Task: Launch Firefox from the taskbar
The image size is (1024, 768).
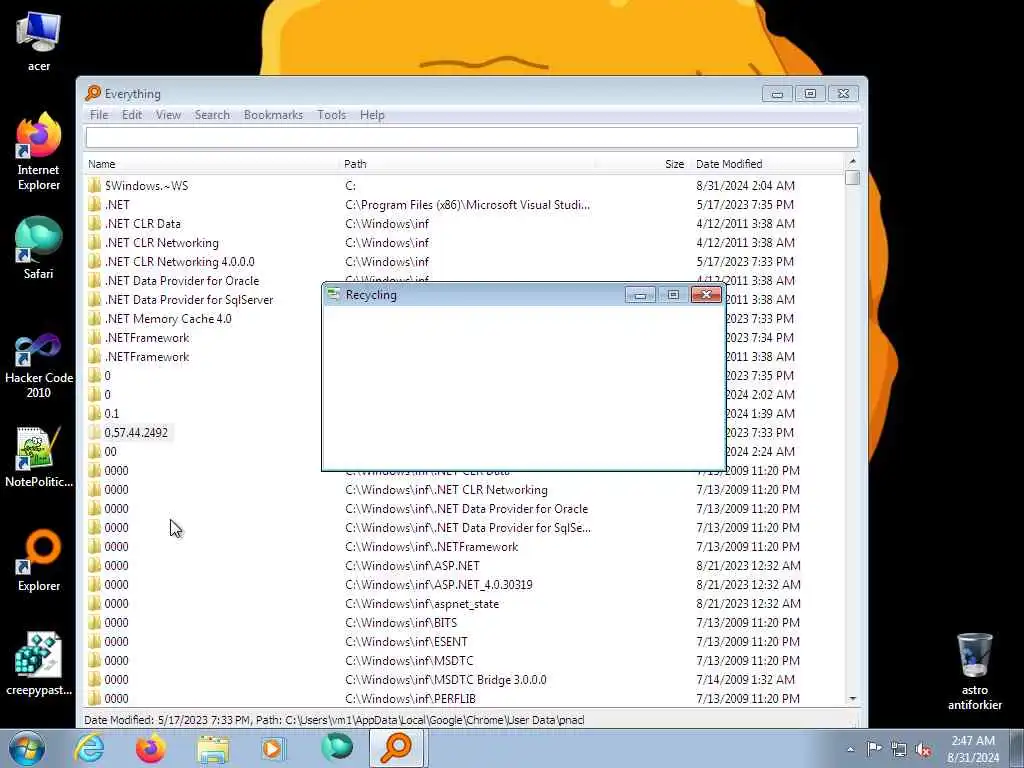Action: click(x=150, y=748)
